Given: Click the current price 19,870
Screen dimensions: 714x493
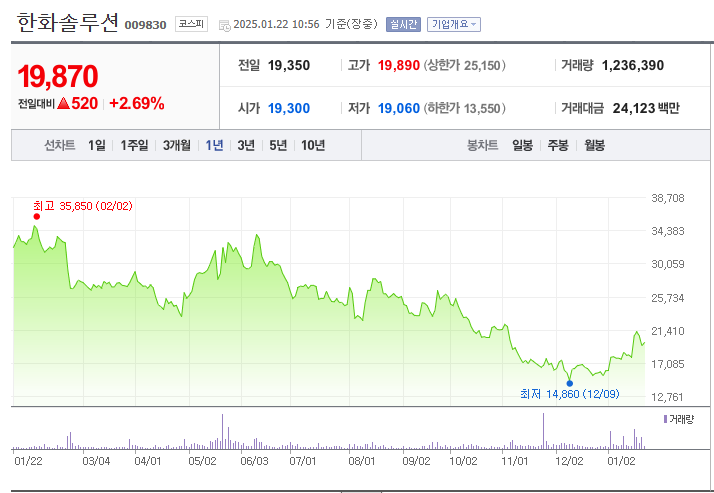Looking at the screenshot, I should click(x=58, y=76).
